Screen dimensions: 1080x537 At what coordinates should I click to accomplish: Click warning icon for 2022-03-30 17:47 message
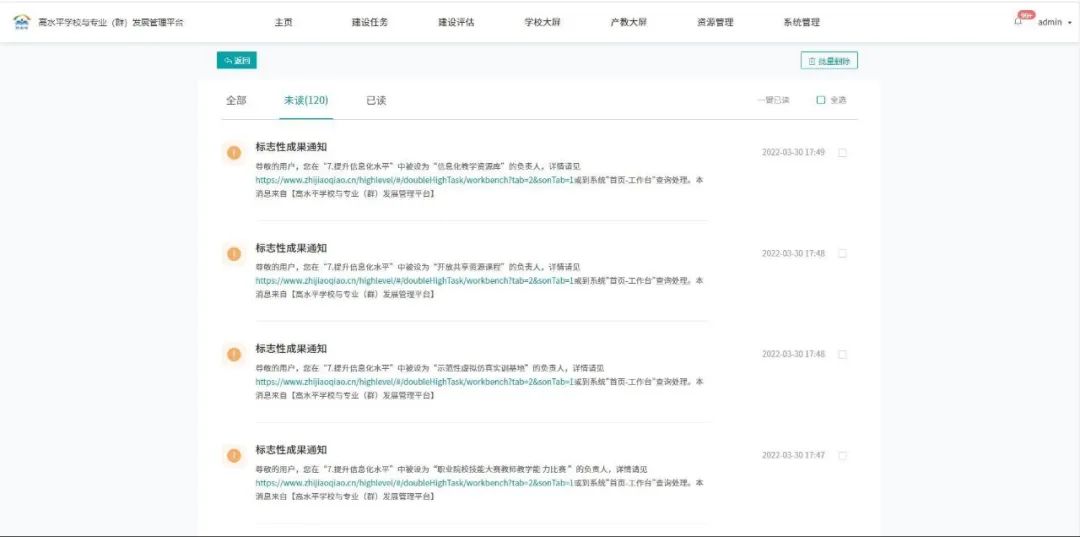[x=234, y=455]
